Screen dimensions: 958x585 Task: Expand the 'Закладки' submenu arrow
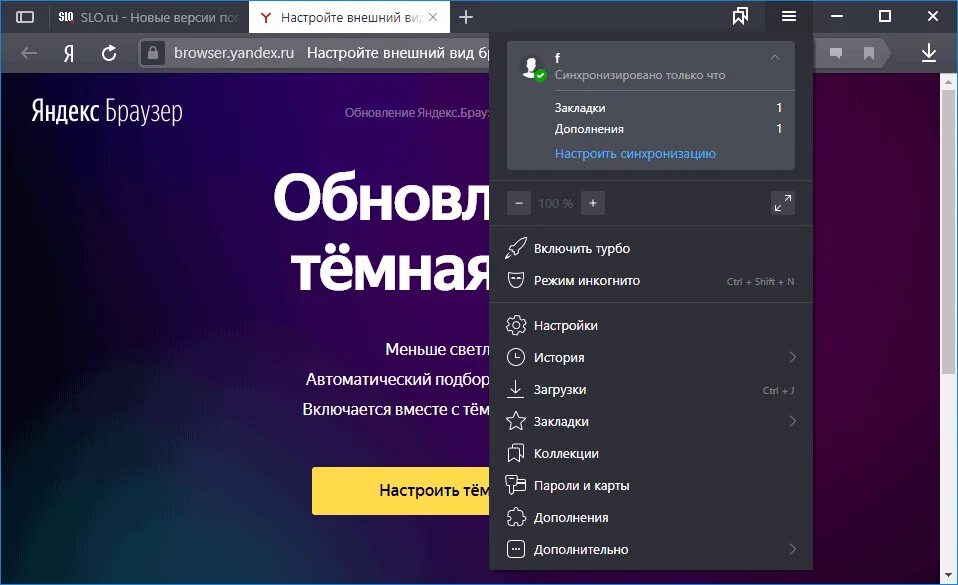tap(792, 421)
